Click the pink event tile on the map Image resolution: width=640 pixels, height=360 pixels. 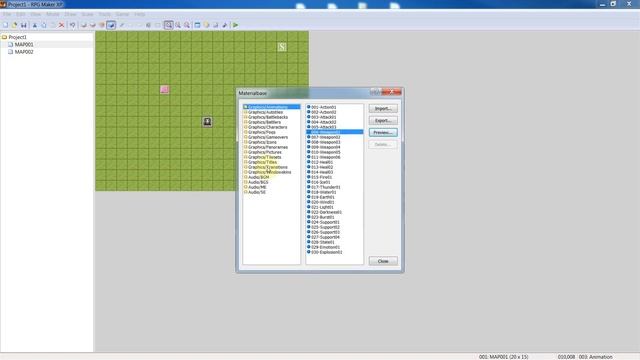pyautogui.click(x=164, y=89)
